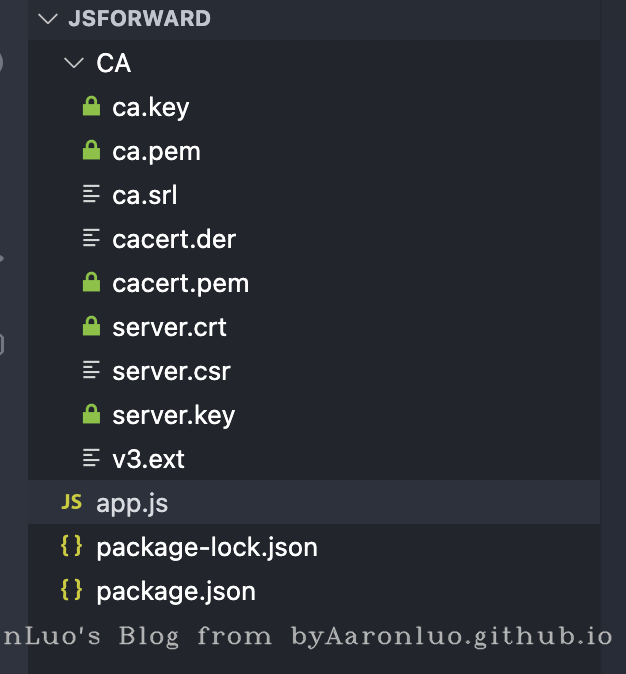Click the lock icon beside ca.pem
Screen dimensions: 626x674
coord(91,151)
